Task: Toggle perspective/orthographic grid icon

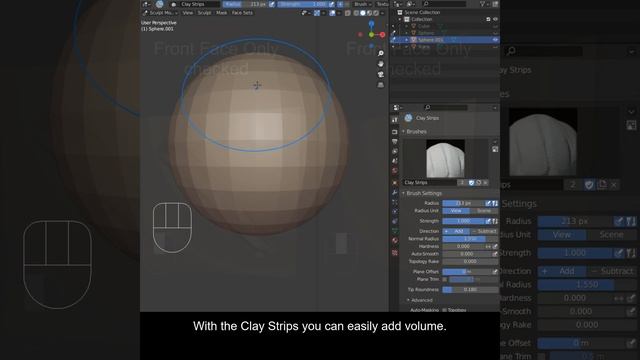Action: 381,85
